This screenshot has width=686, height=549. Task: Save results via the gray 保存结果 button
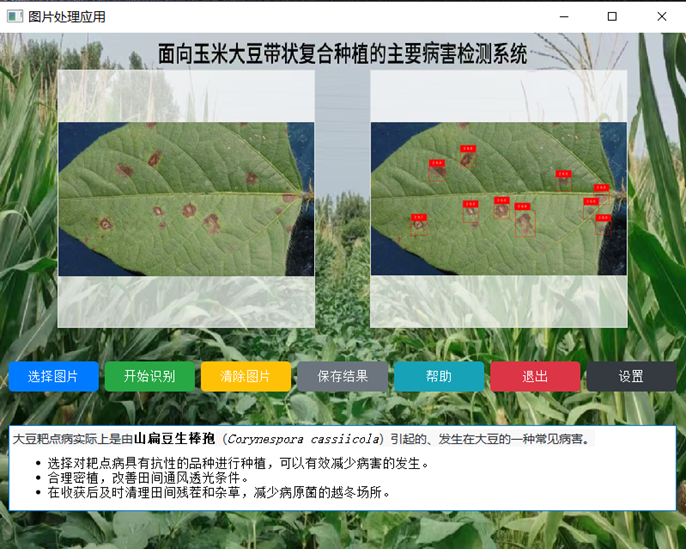(343, 376)
